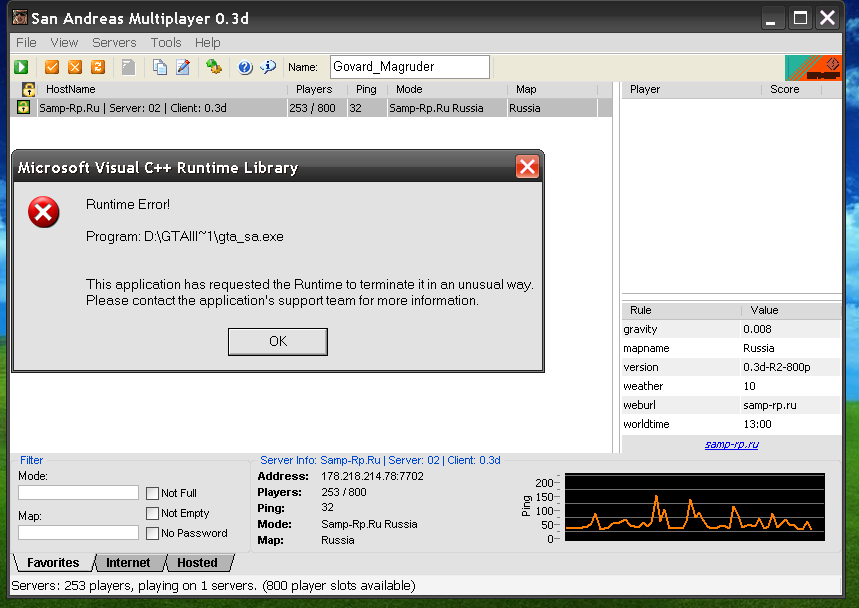Open Settings via the gears toolbar icon
The height and width of the screenshot is (608, 859).
tap(214, 67)
